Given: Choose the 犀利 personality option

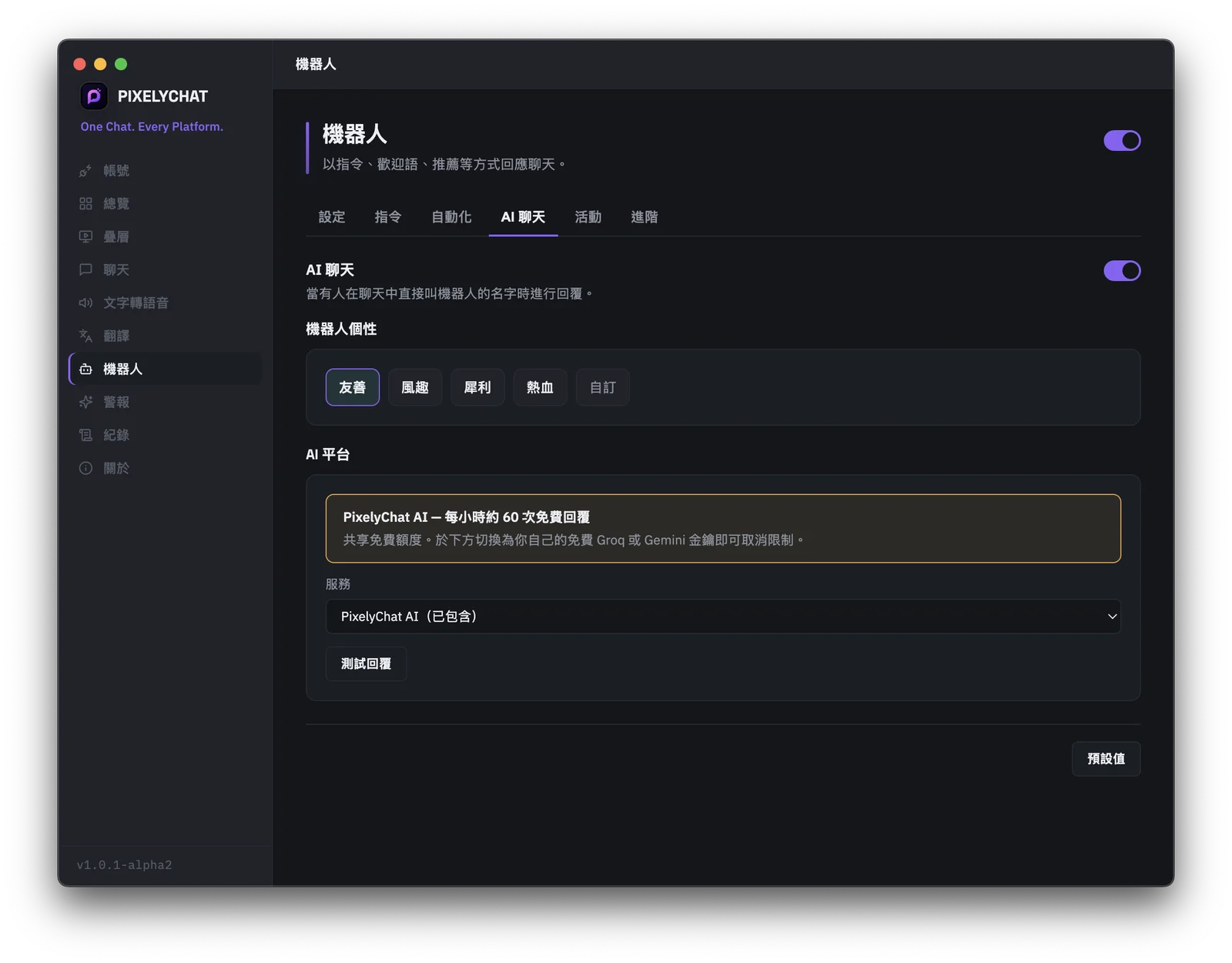Looking at the screenshot, I should coord(477,387).
